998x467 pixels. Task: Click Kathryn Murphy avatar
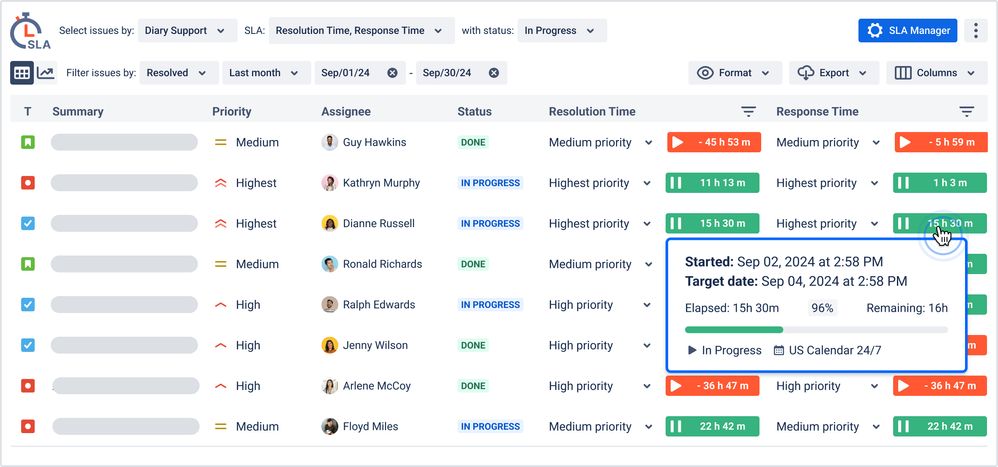(329, 183)
